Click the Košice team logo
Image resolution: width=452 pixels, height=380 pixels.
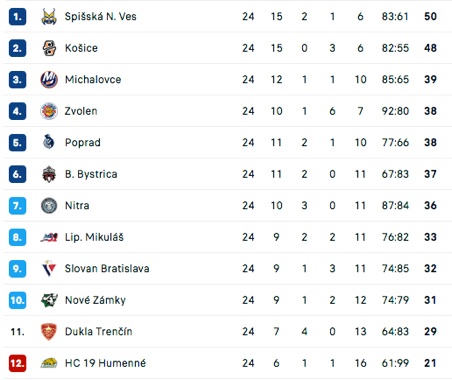pyautogui.click(x=49, y=48)
